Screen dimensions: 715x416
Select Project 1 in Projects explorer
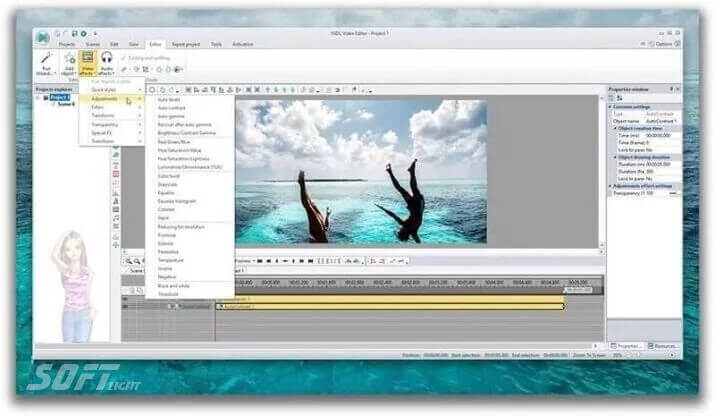[x=60, y=98]
